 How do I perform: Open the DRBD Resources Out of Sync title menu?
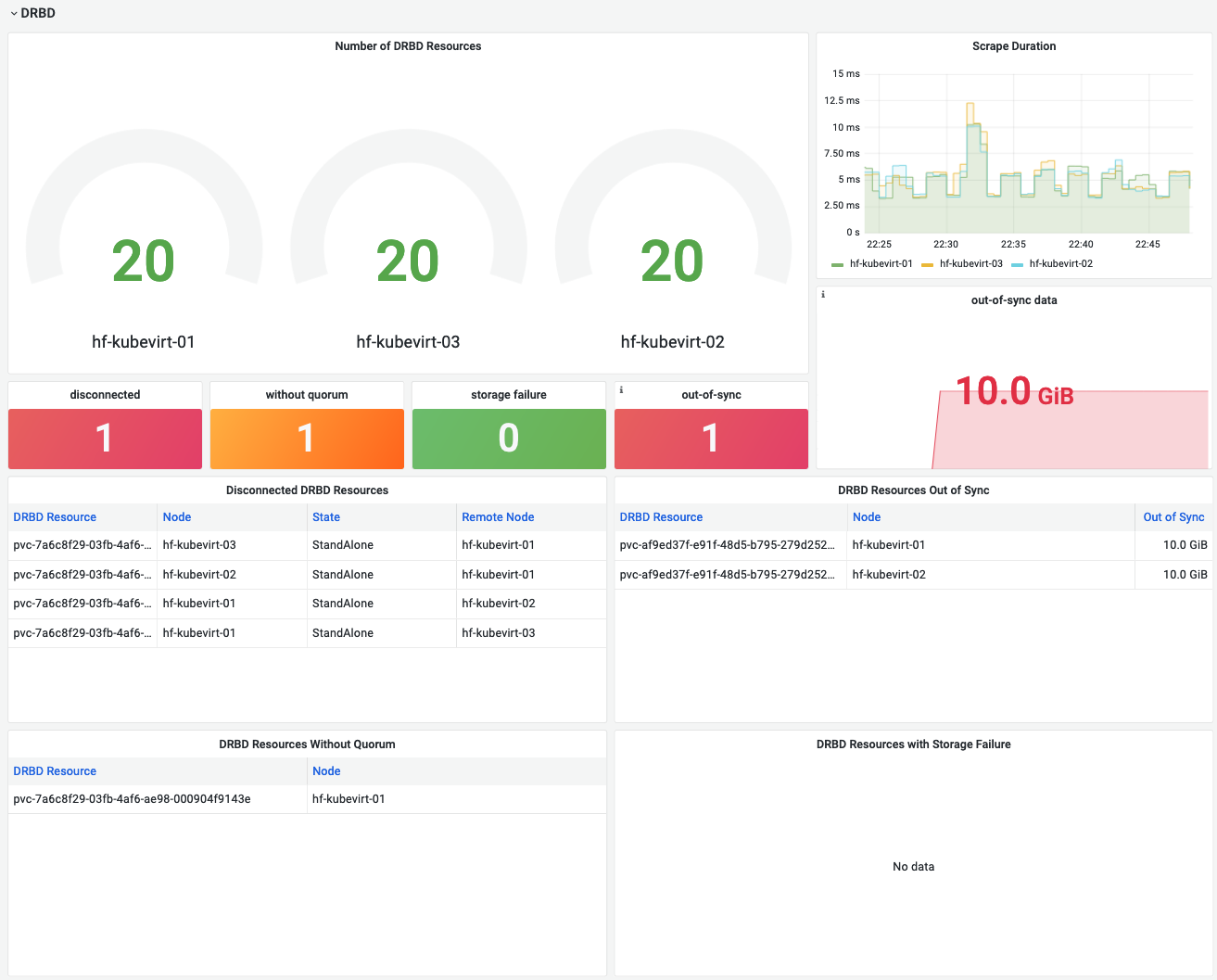[x=913, y=490]
